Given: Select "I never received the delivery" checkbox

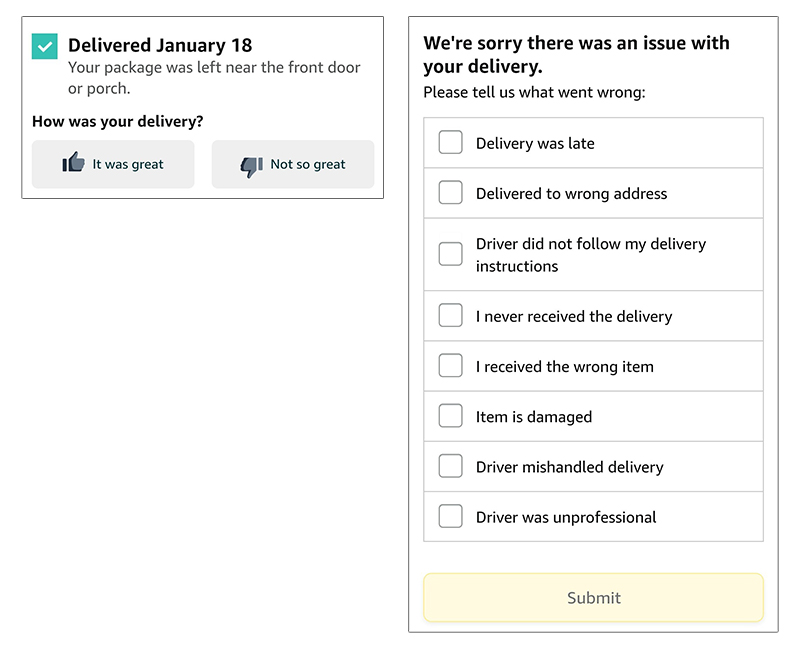Looking at the screenshot, I should point(451,316).
